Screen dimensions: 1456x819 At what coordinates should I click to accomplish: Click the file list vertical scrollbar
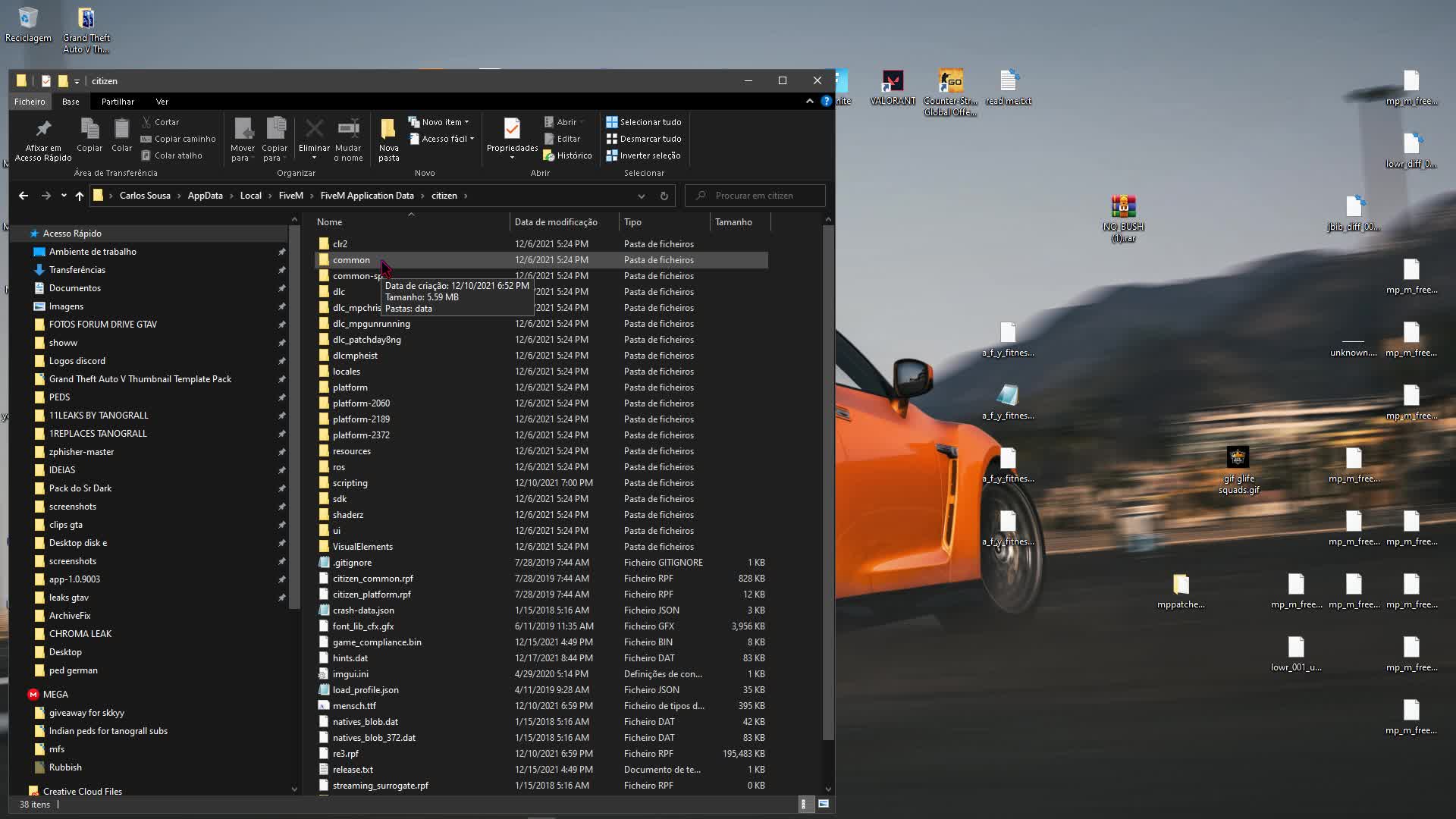(828, 485)
